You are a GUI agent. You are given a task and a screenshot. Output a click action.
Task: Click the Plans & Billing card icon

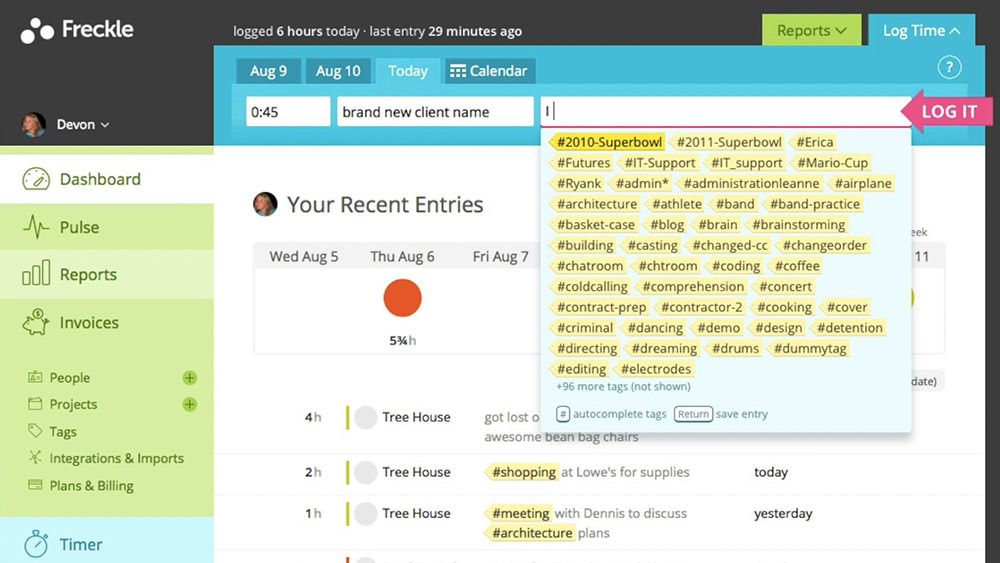[x=35, y=485]
